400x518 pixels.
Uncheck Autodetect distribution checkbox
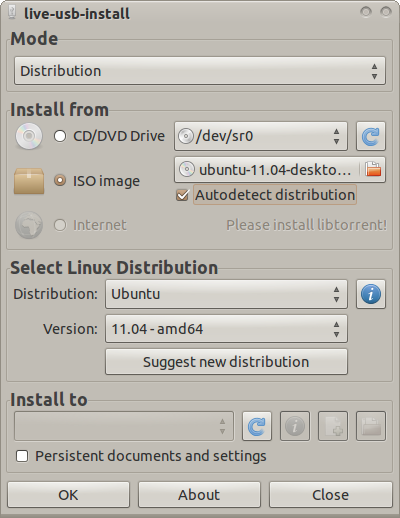click(x=182, y=195)
